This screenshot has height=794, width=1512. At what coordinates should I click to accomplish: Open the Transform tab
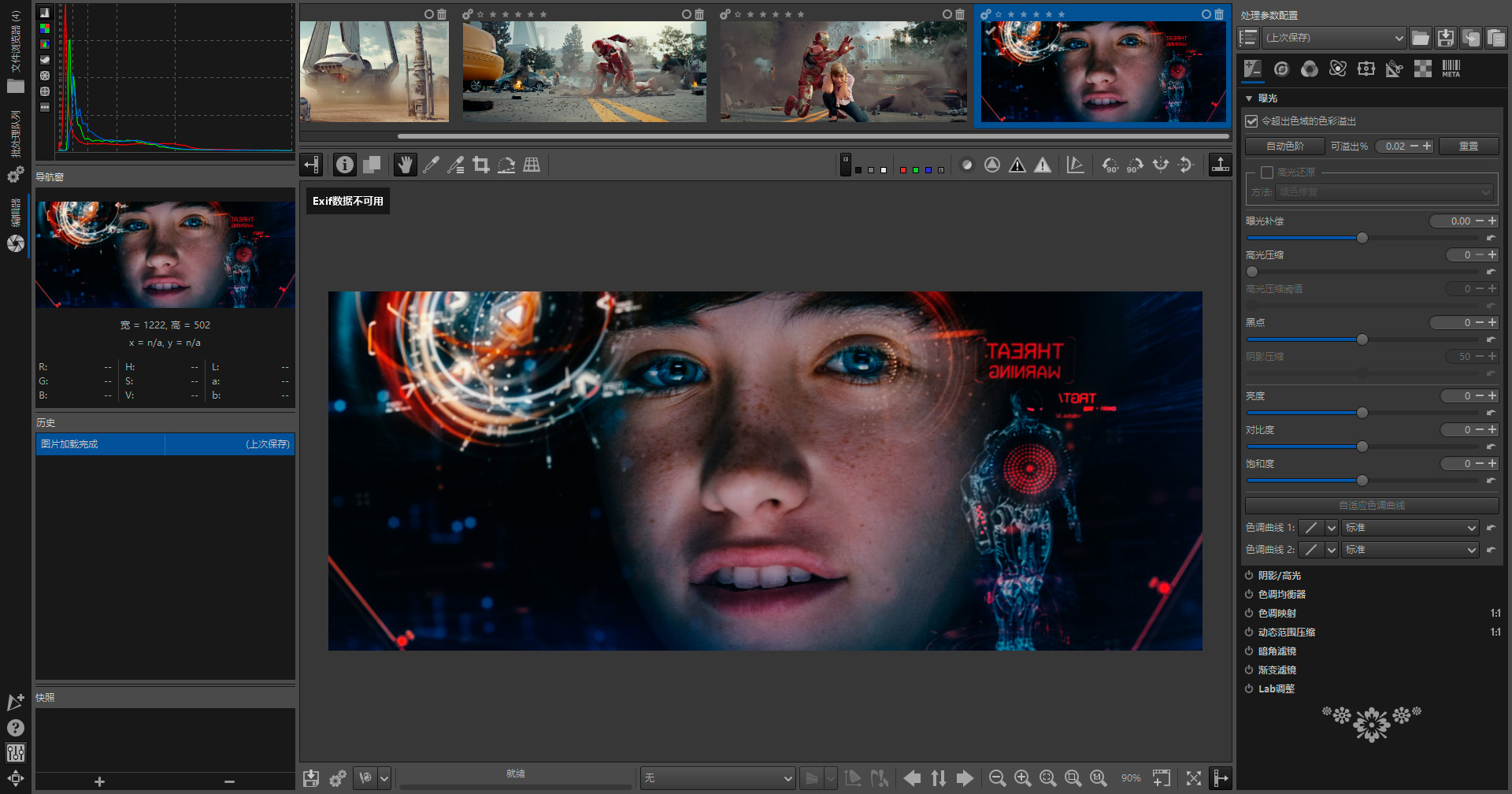click(1366, 69)
